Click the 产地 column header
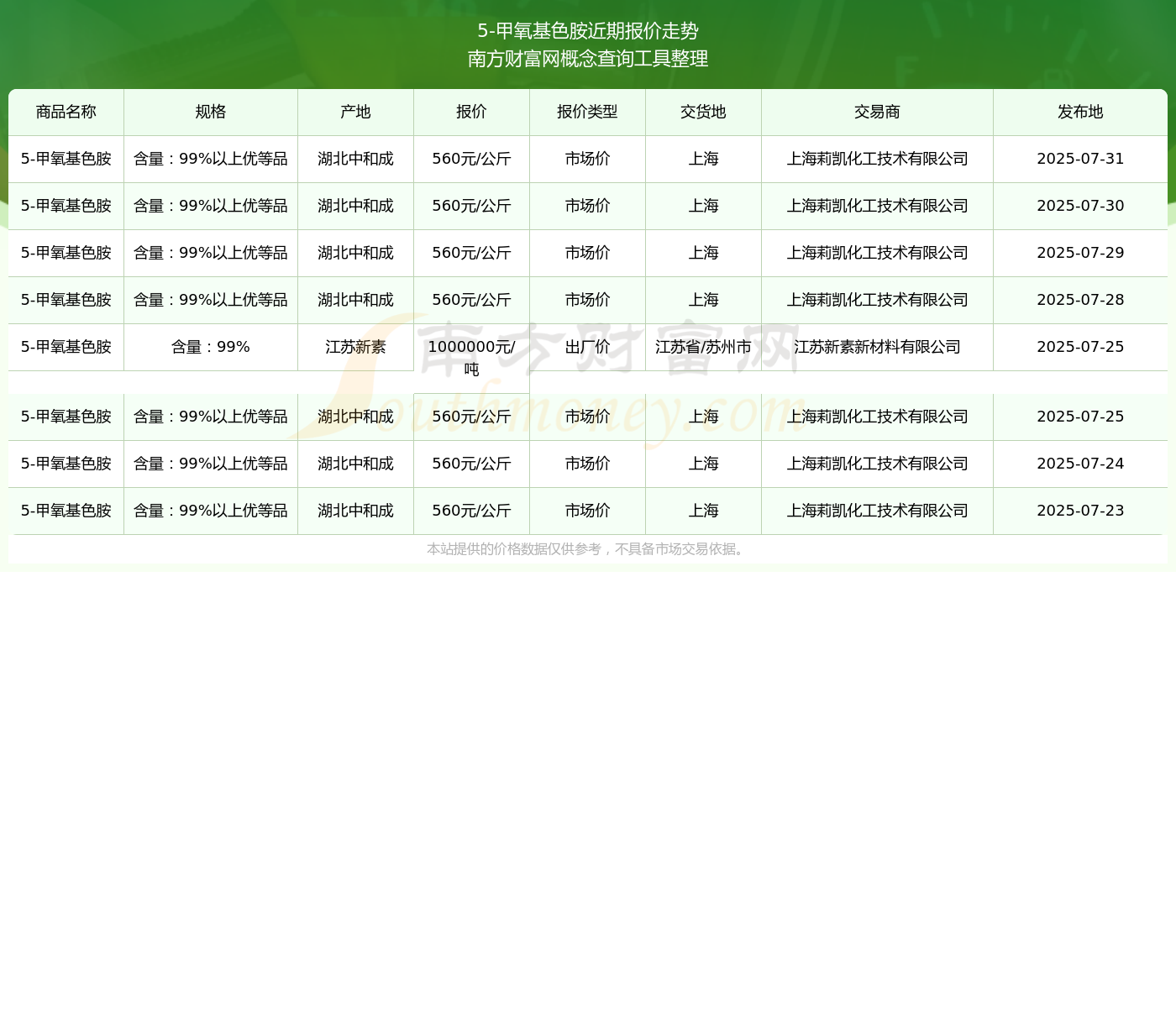1176x1012 pixels. click(x=355, y=112)
